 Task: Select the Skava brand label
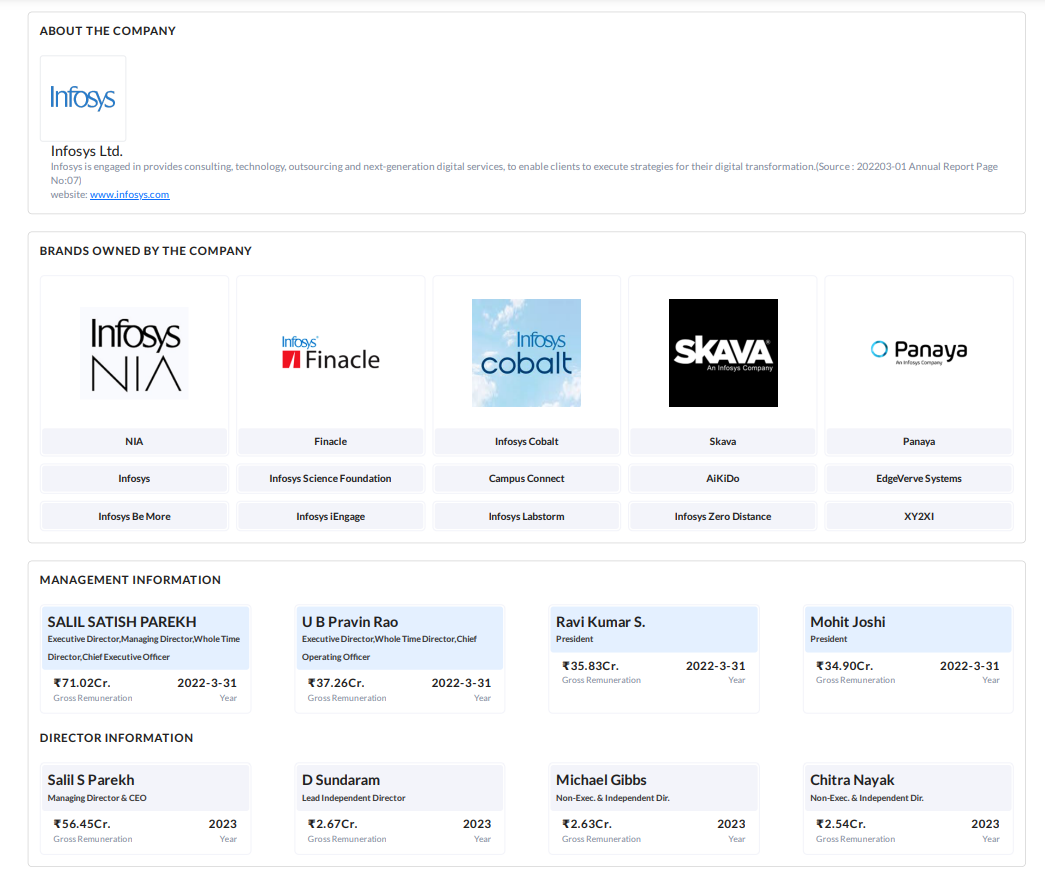pos(723,441)
